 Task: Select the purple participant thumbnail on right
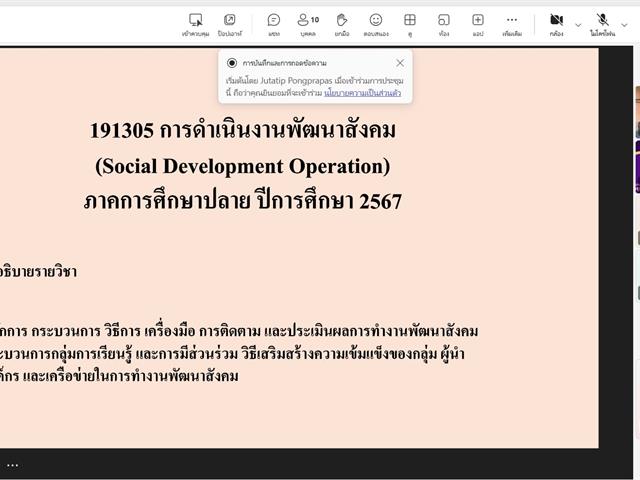pos(637,165)
